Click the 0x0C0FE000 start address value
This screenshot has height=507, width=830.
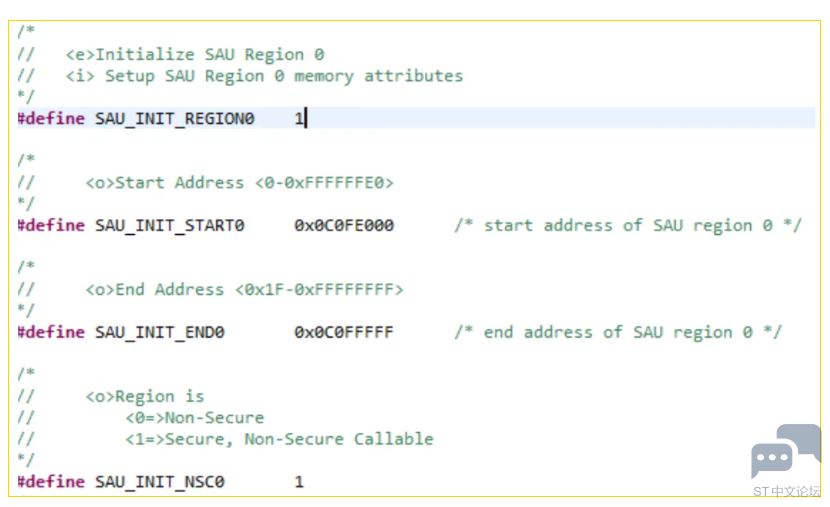coord(343,226)
